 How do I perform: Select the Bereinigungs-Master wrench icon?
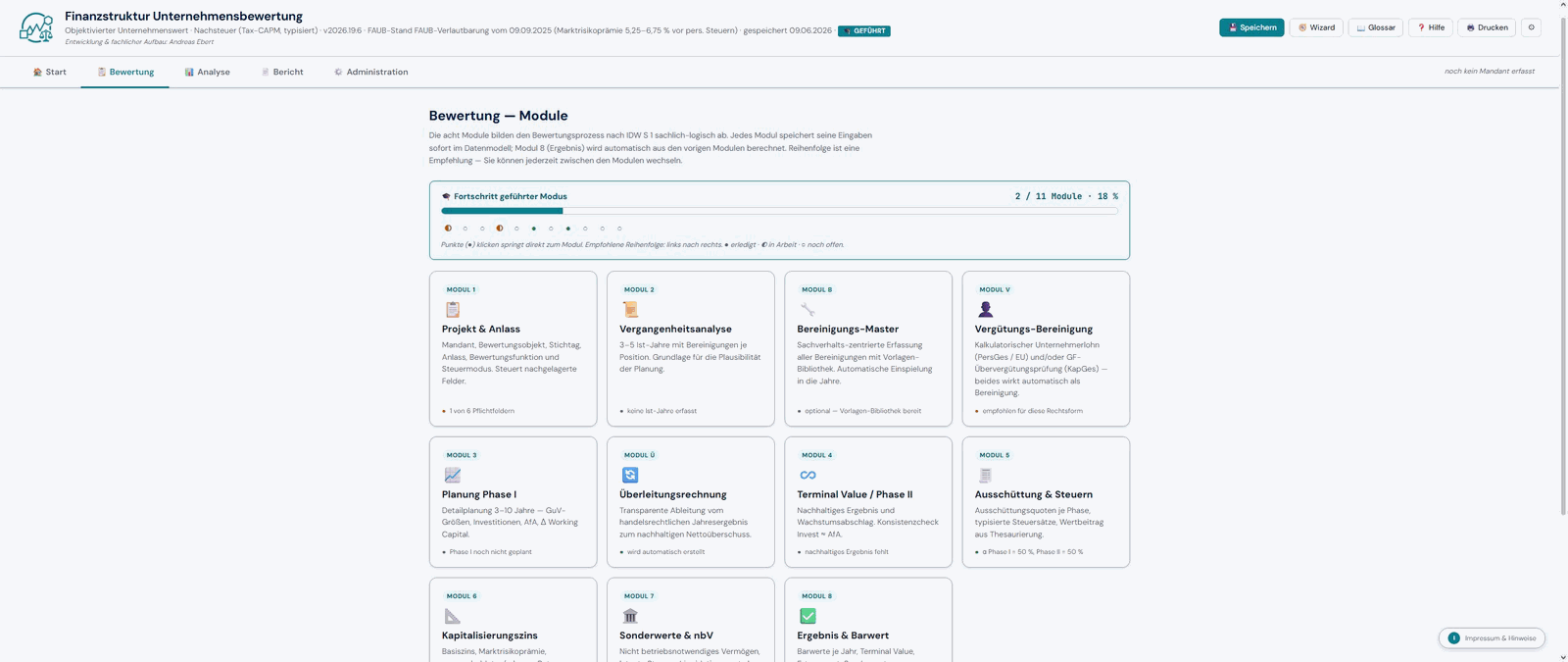[x=808, y=310]
